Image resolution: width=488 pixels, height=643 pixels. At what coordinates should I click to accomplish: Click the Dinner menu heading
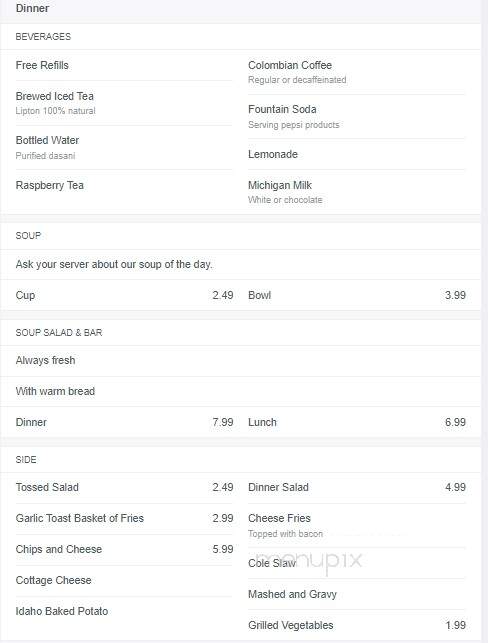coord(32,8)
